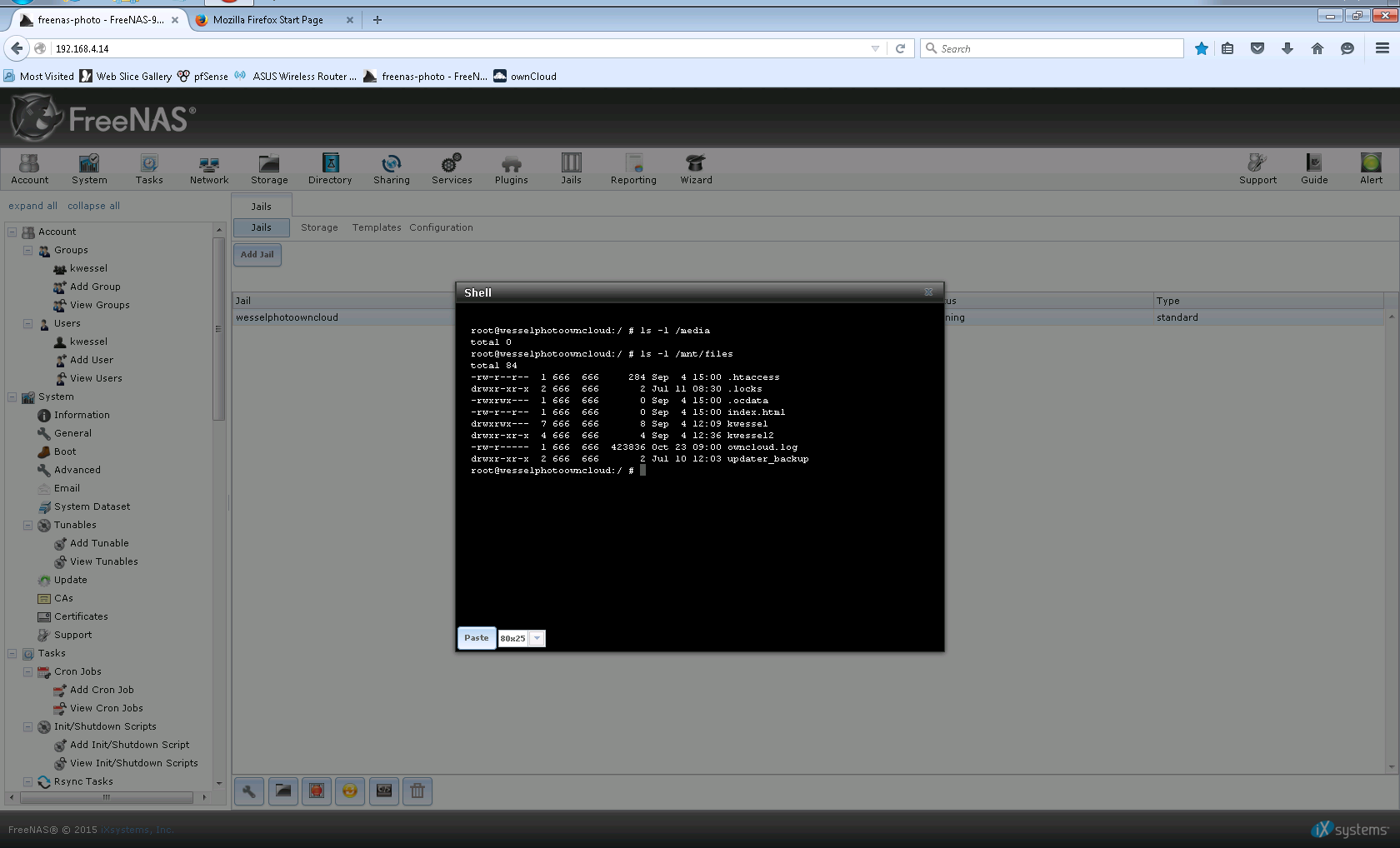Collapse the Tunables tree node

pyautogui.click(x=27, y=525)
